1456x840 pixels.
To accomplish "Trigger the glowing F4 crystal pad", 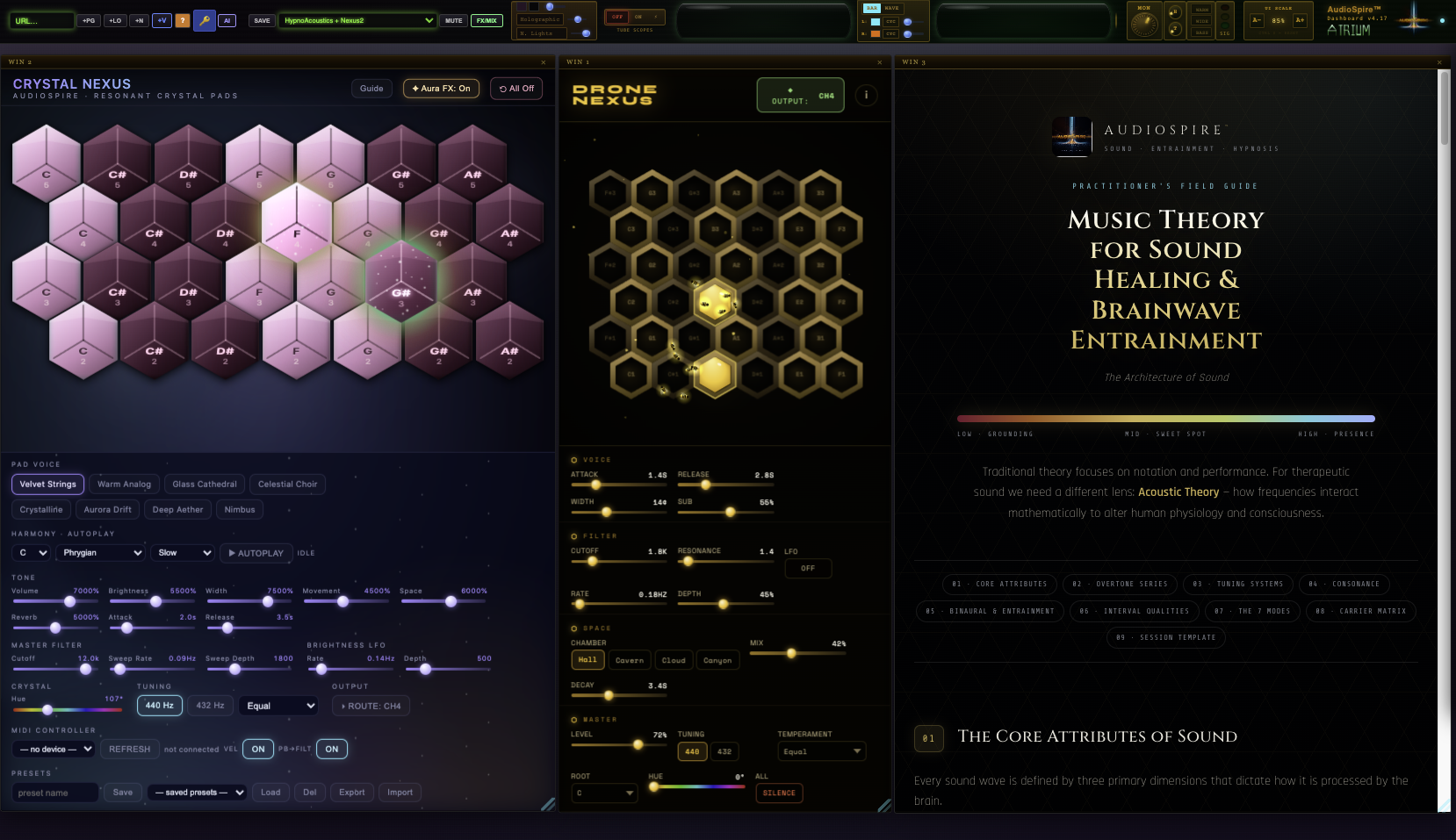I will point(297,222).
